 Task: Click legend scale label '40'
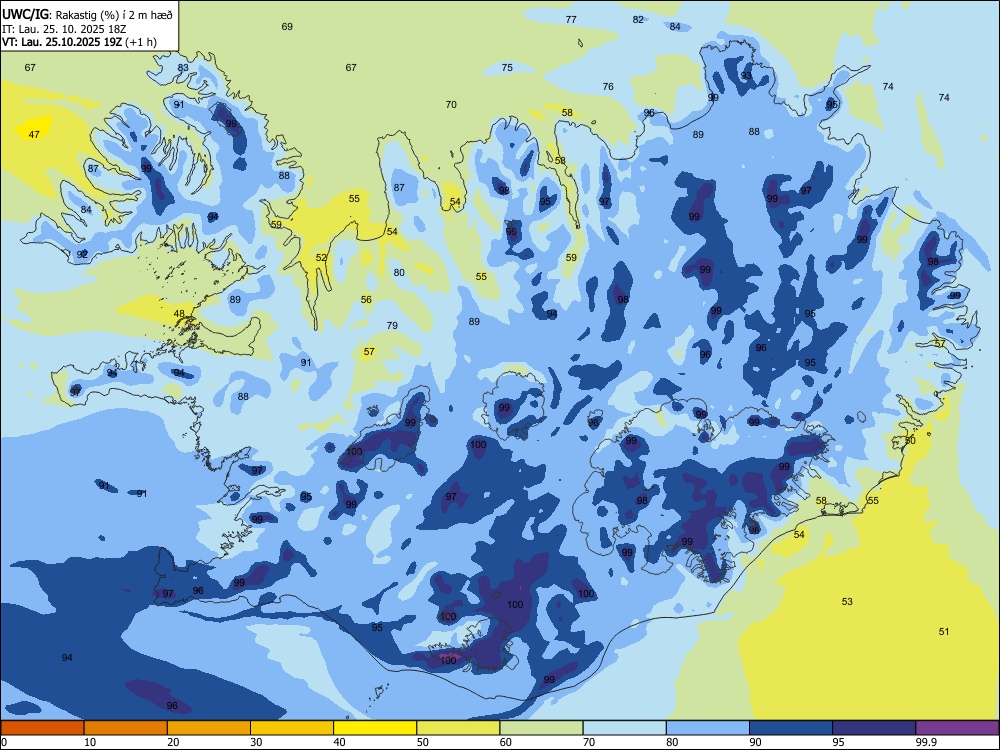[340, 742]
